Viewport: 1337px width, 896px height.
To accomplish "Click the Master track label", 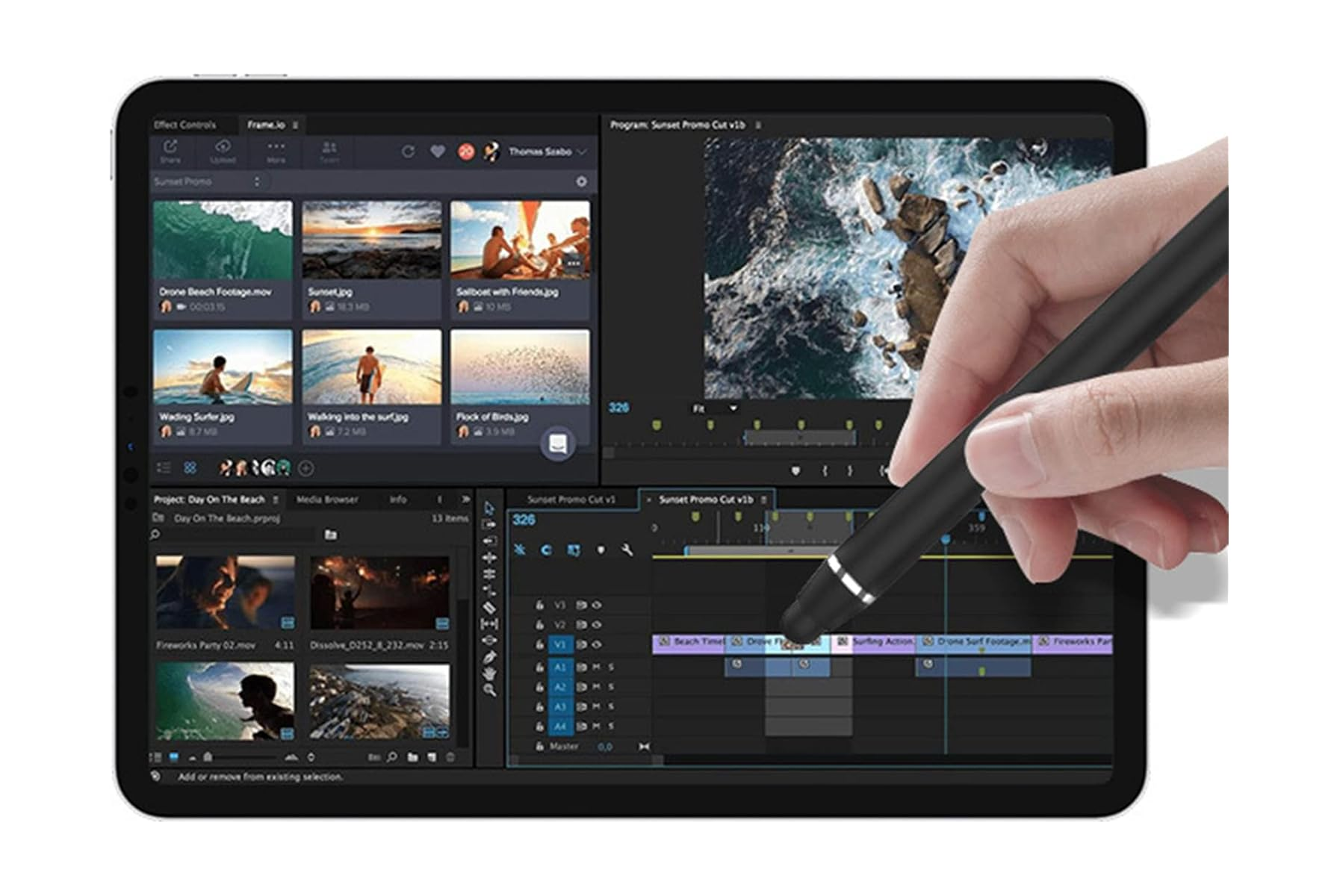I will [564, 746].
